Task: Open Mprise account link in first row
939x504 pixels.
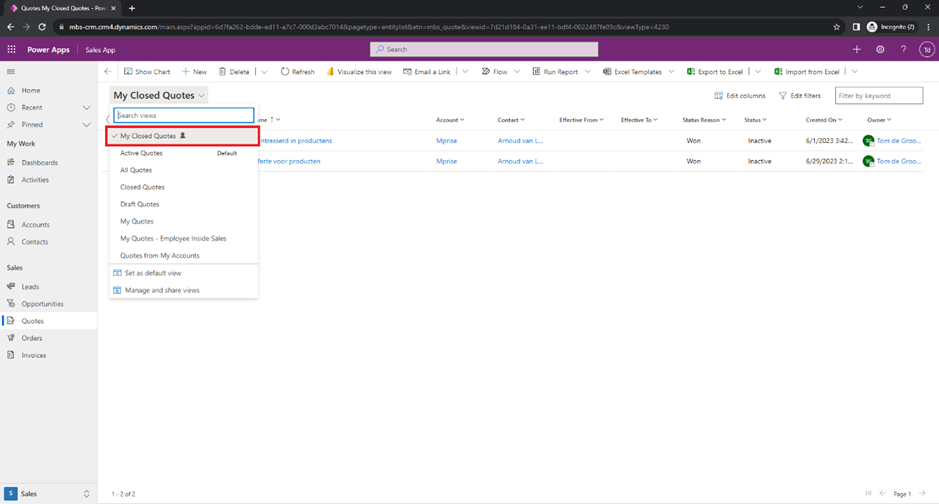Action: (x=446, y=141)
